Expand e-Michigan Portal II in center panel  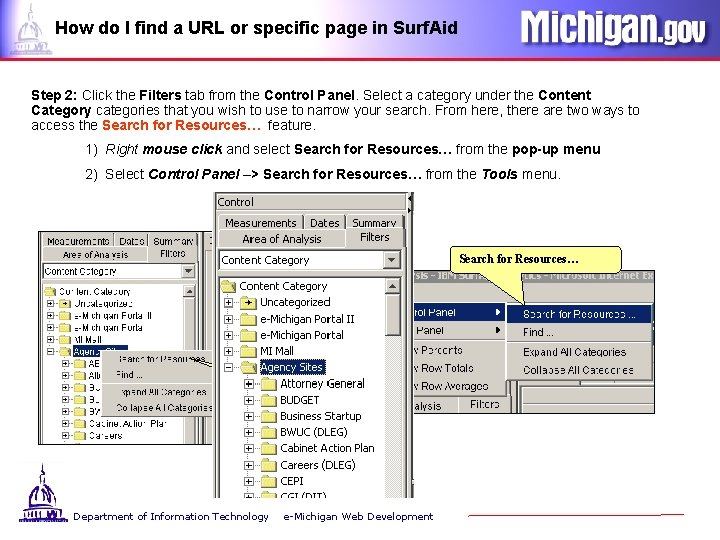(228, 319)
